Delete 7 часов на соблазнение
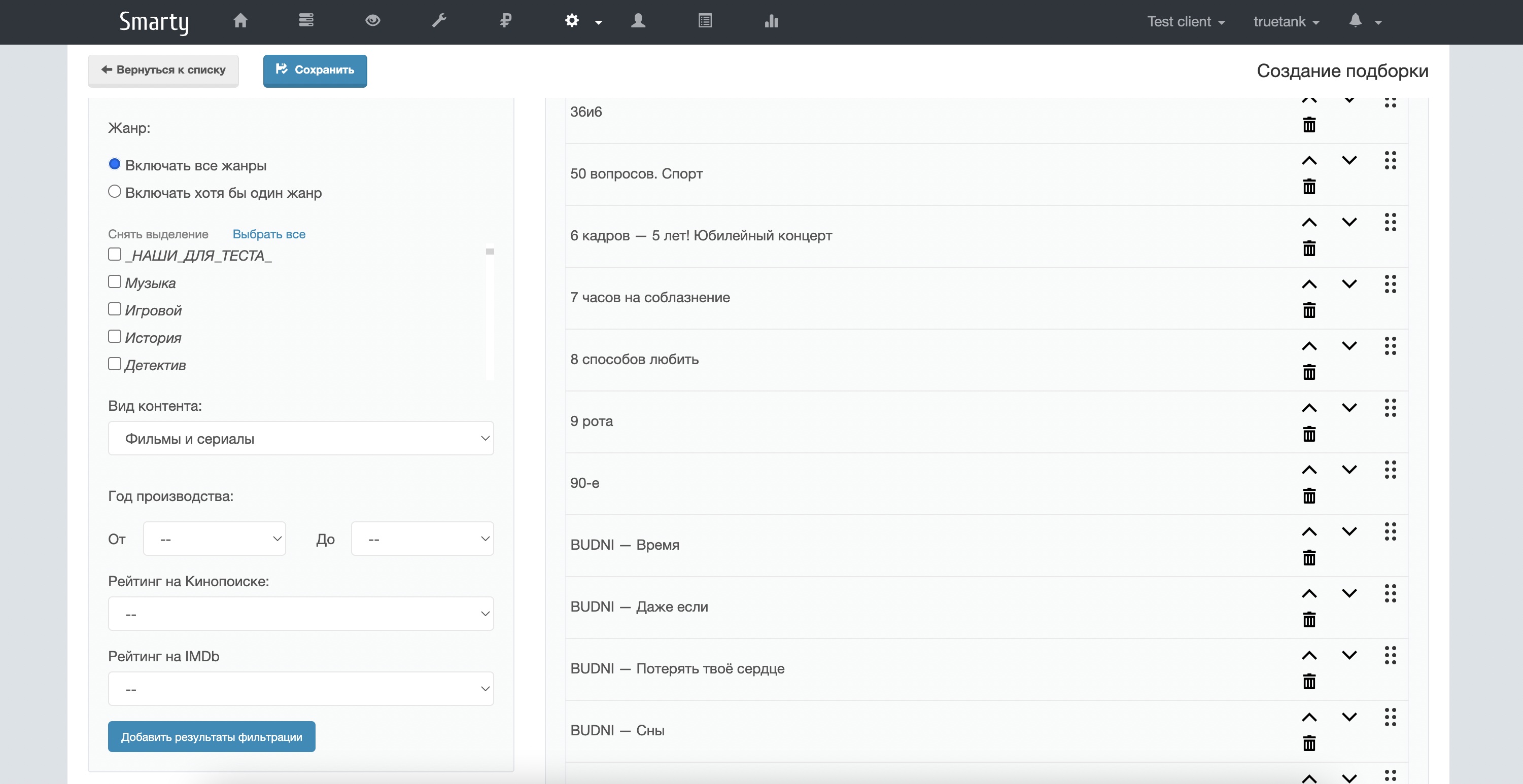 coord(1309,310)
